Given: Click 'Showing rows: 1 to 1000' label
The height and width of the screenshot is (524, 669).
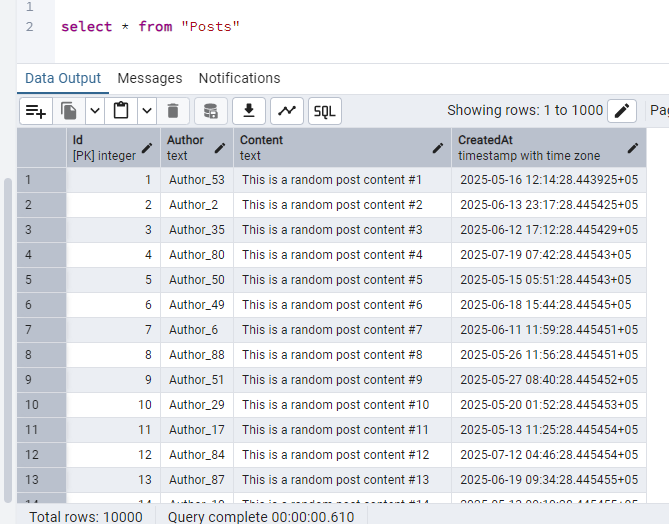Looking at the screenshot, I should [x=525, y=111].
